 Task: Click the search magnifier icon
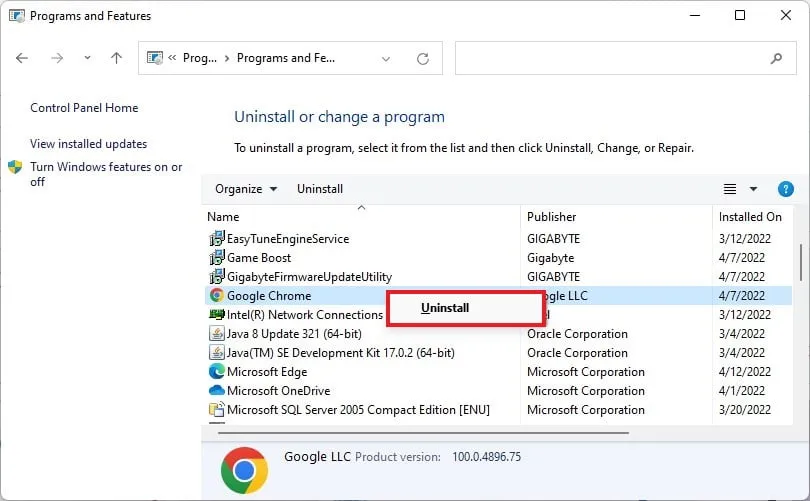(x=776, y=58)
